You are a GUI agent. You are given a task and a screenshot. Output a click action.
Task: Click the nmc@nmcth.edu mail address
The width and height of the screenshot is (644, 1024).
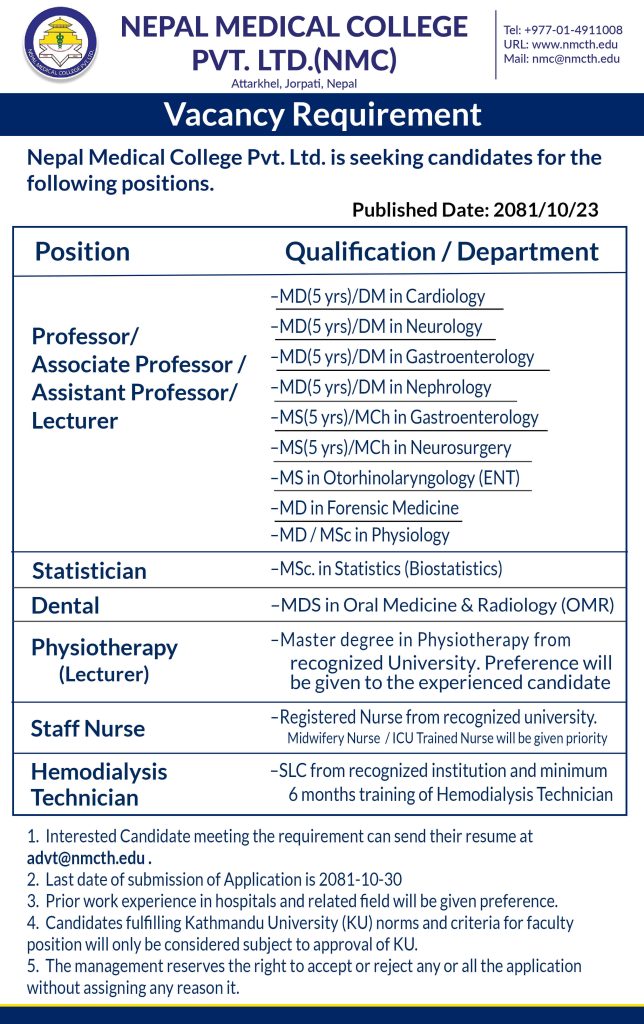pyautogui.click(x=575, y=59)
